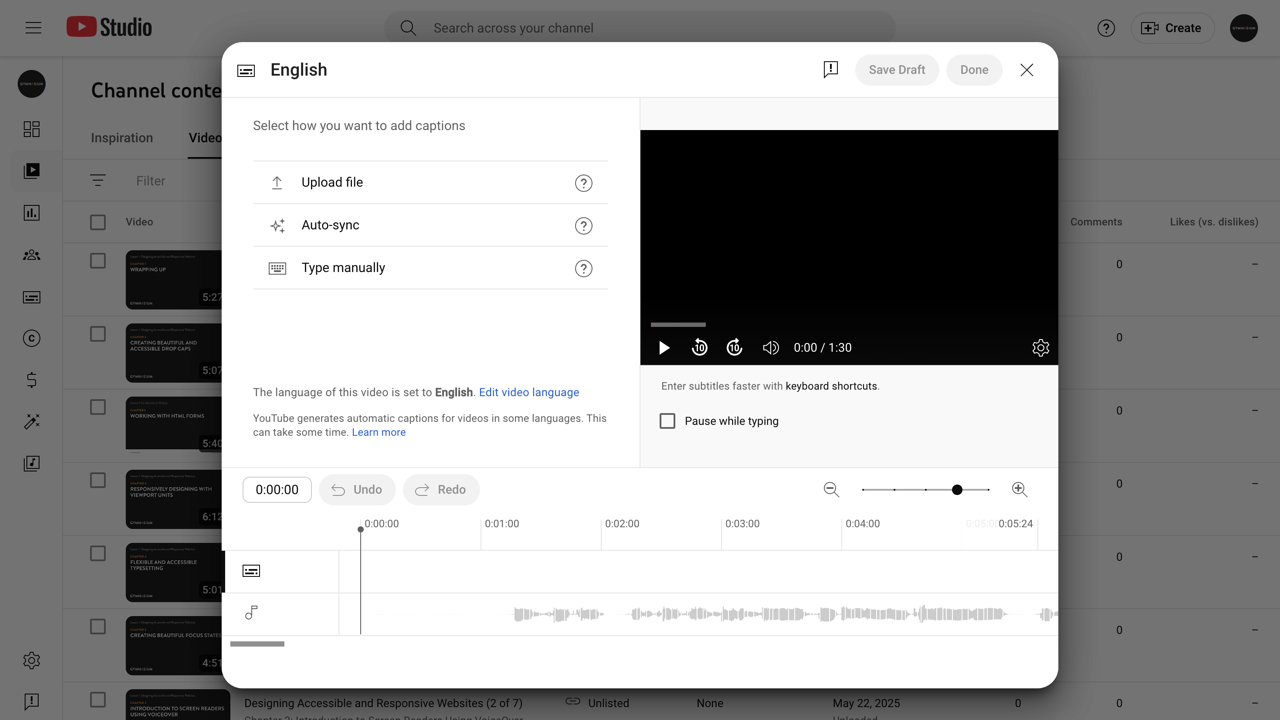Click the audio waveform track

[698, 614]
